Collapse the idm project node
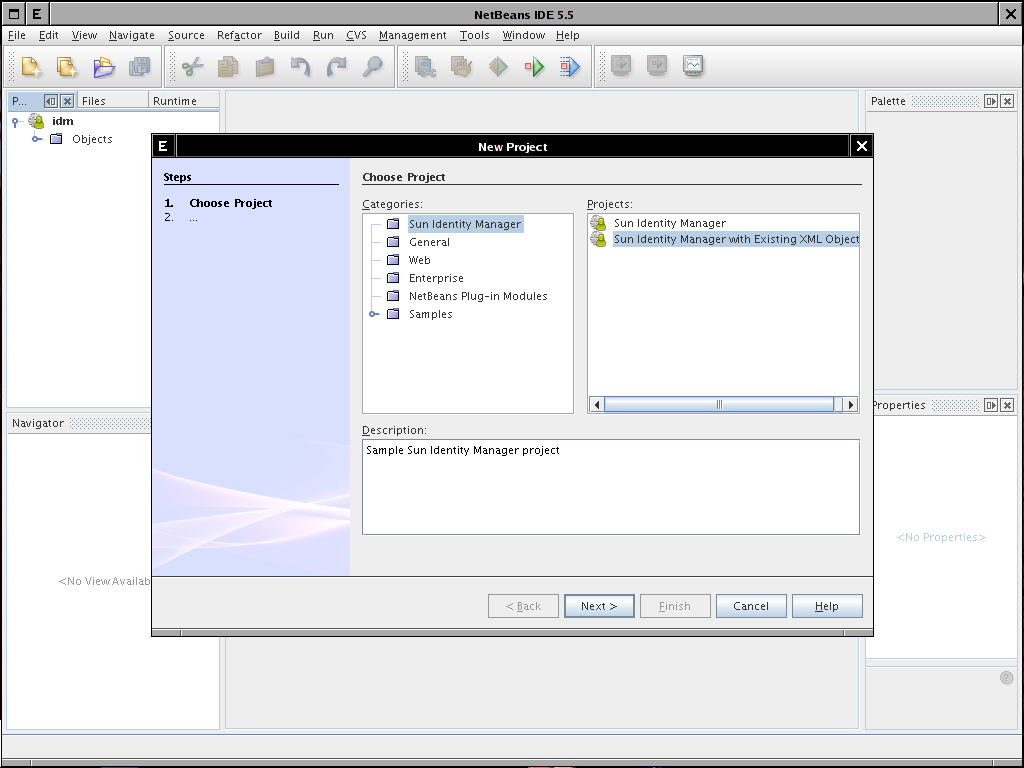Viewport: 1024px width, 768px height. click(15, 121)
